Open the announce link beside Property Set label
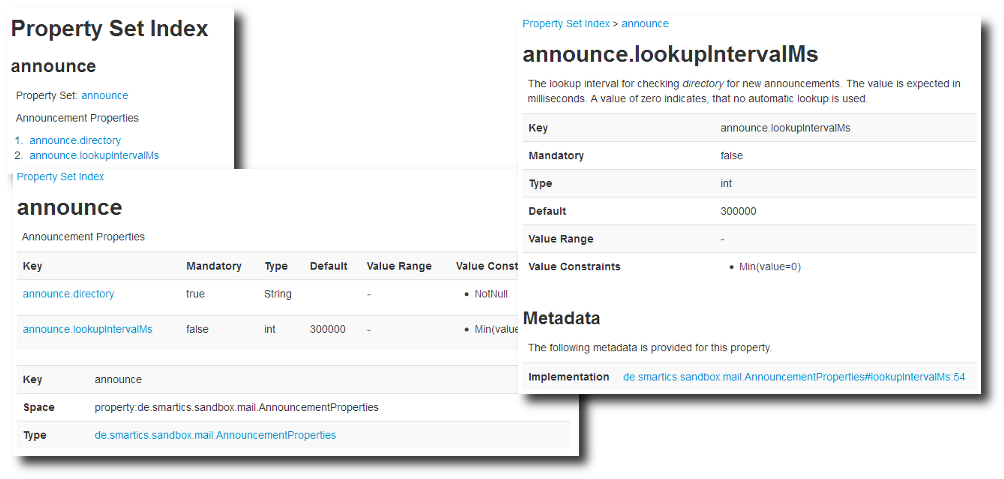This screenshot has height=479, width=1004. [x=104, y=95]
